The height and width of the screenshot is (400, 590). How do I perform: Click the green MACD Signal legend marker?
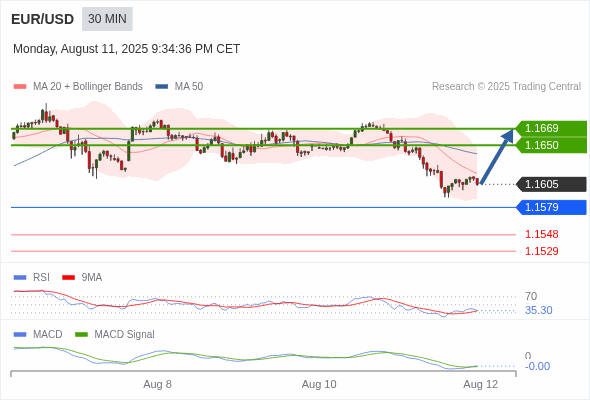tap(81, 335)
